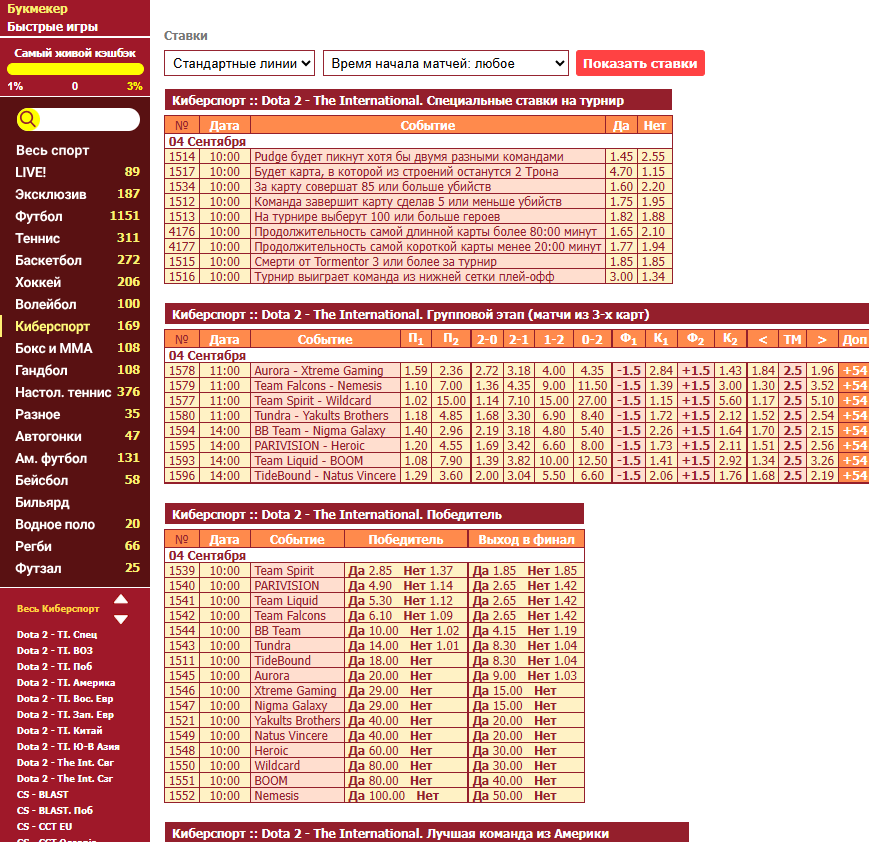Click total 2.5 over odds 2.19 for TideBound

pos(822,476)
